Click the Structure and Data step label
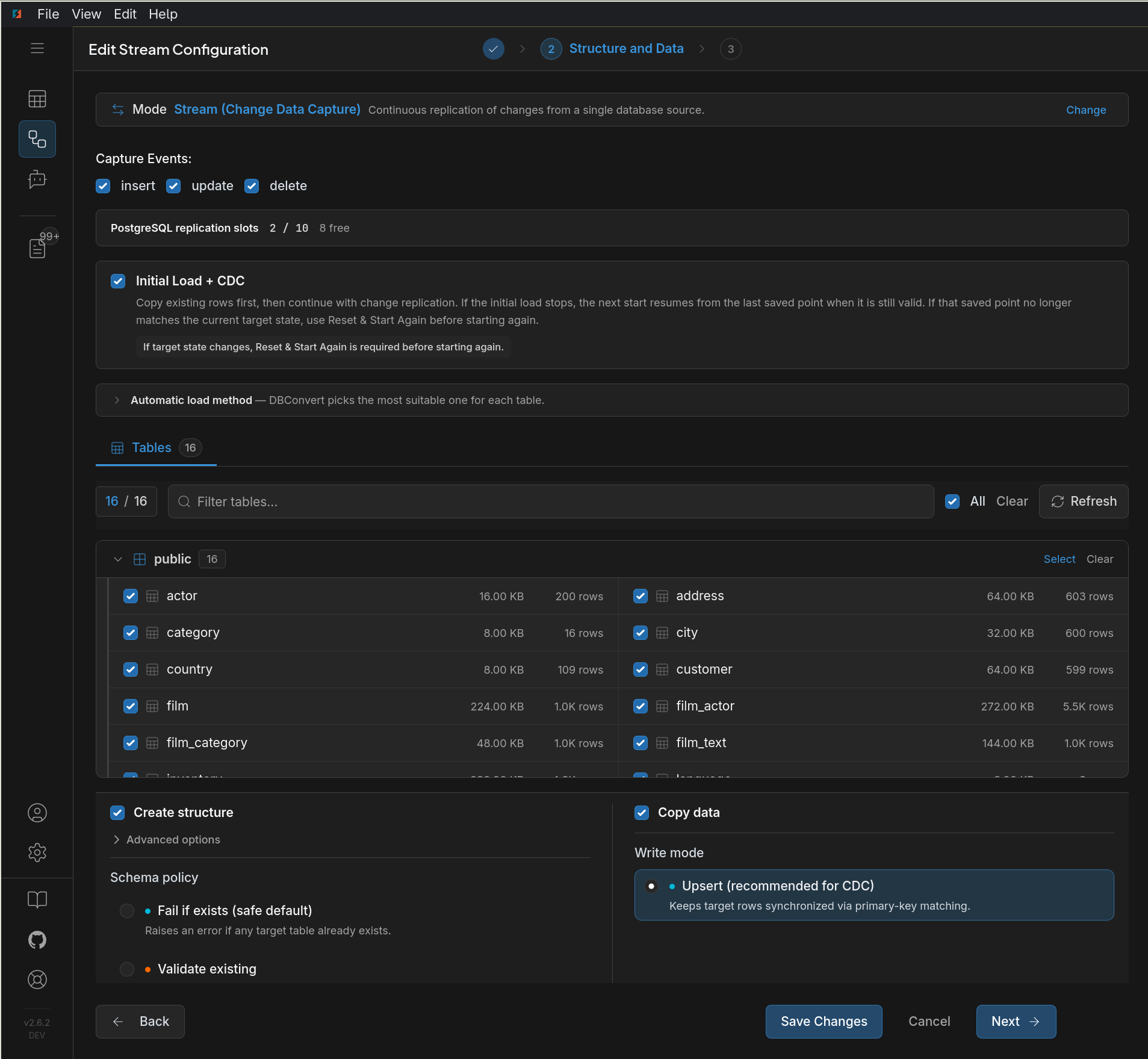Screen dimensions: 1148x1059 (x=626, y=49)
